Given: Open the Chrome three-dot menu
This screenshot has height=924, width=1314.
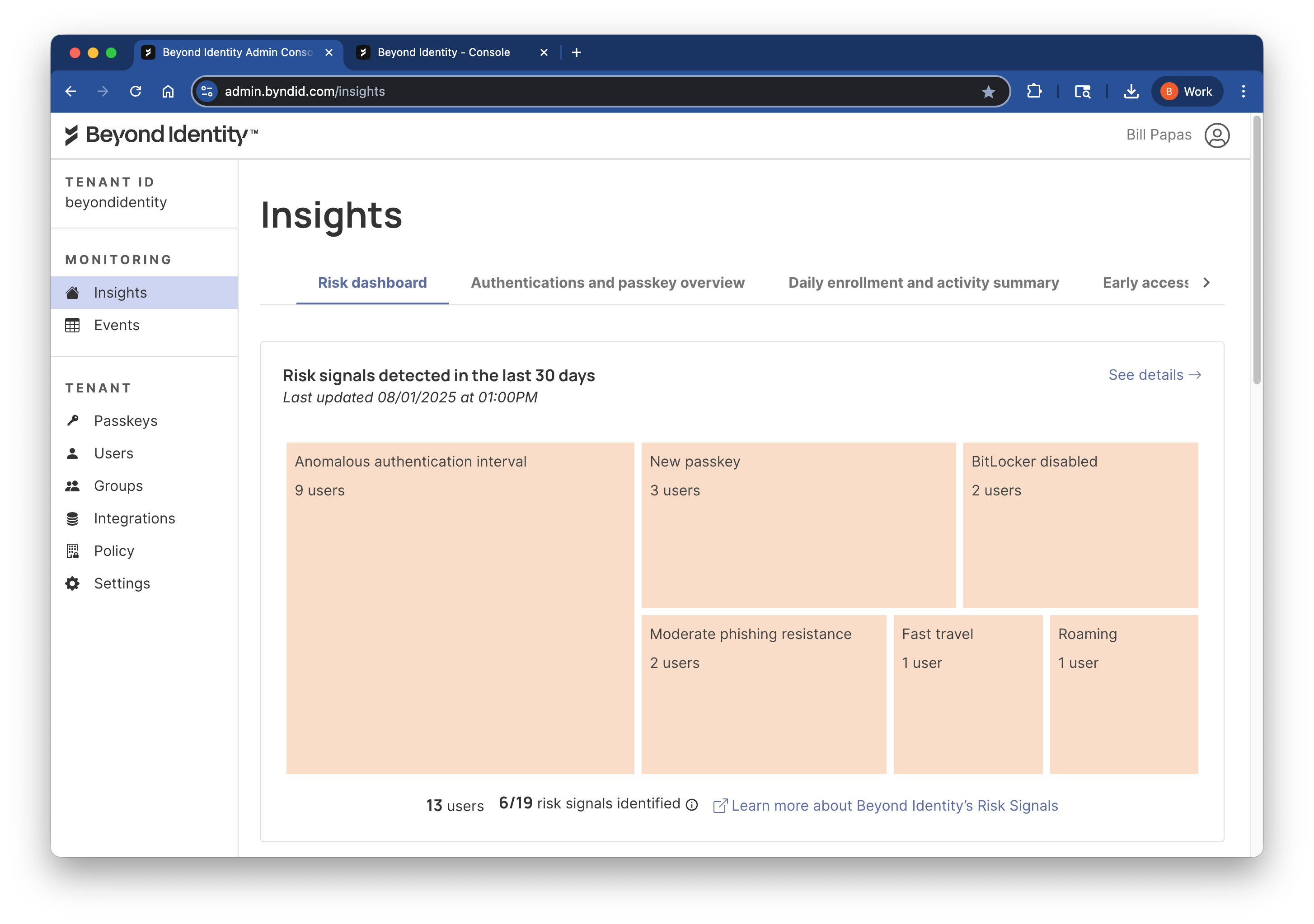Looking at the screenshot, I should pyautogui.click(x=1243, y=91).
